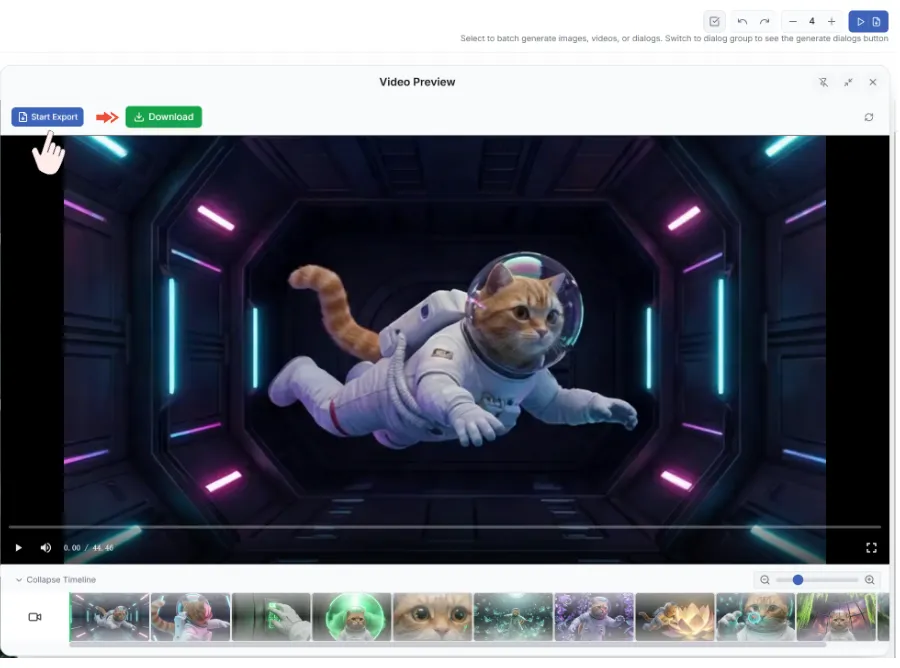This screenshot has height=668, width=900.
Task: Click the disabled magic-wand icon in preview header
Action: [x=822, y=82]
